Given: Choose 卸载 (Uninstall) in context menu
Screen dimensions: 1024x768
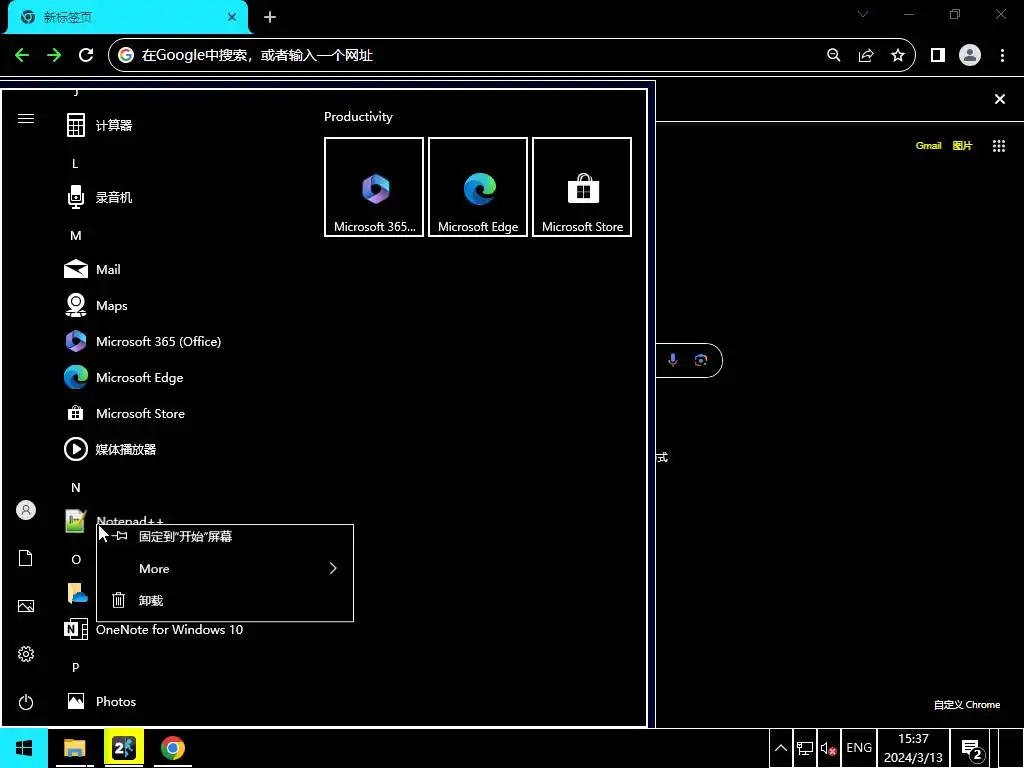Looking at the screenshot, I should pyautogui.click(x=225, y=600).
